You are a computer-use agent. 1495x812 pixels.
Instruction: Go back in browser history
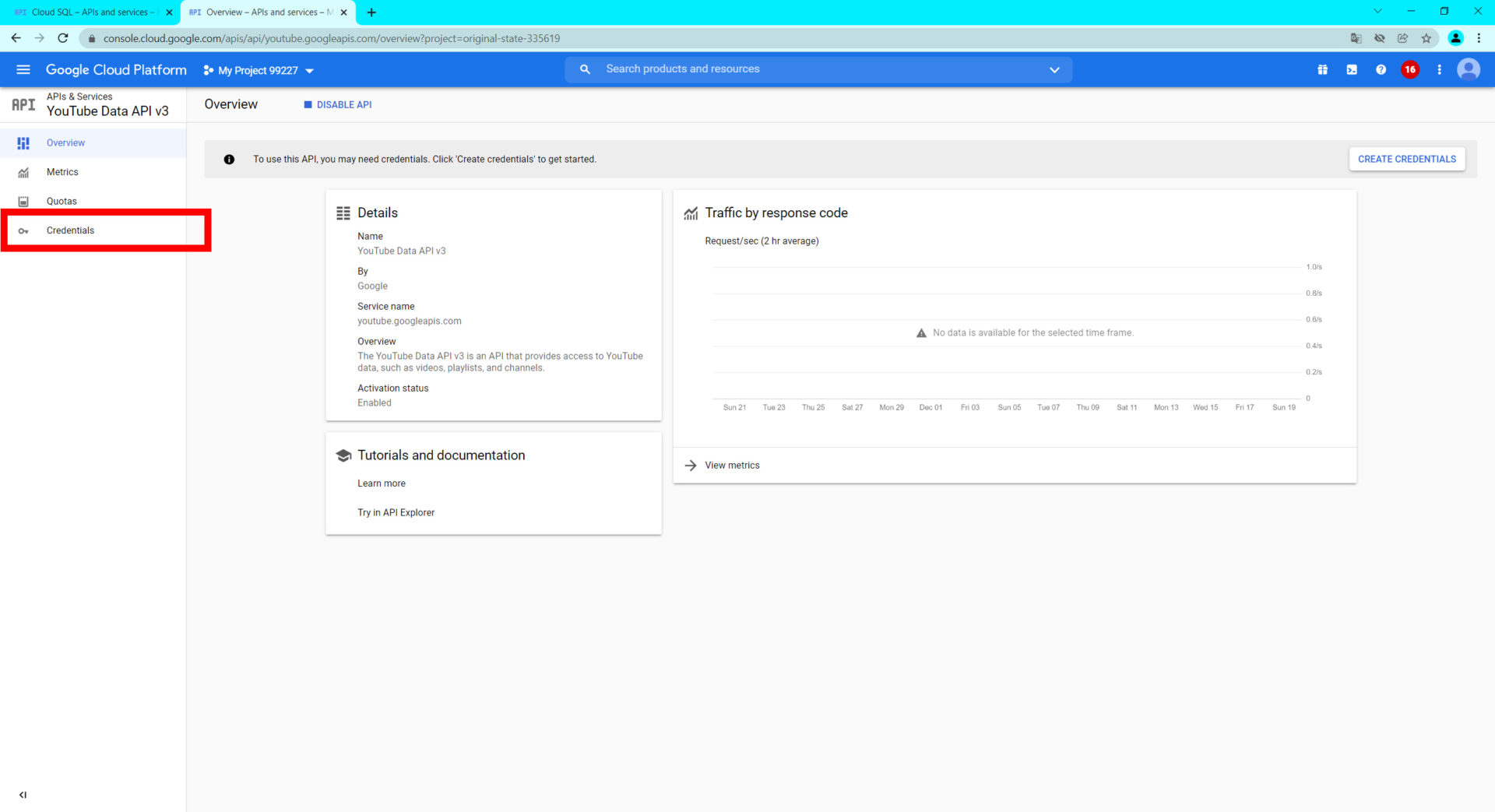[x=16, y=38]
